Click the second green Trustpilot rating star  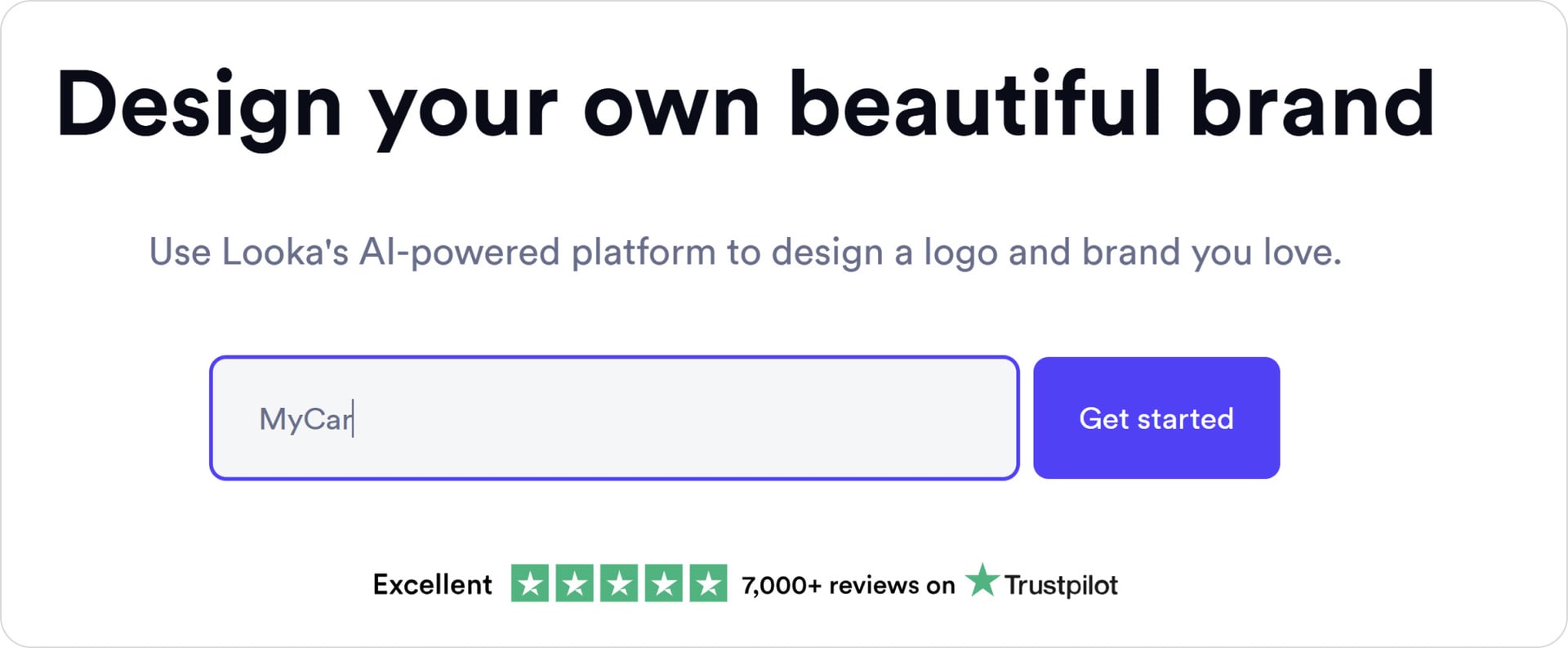click(x=575, y=583)
